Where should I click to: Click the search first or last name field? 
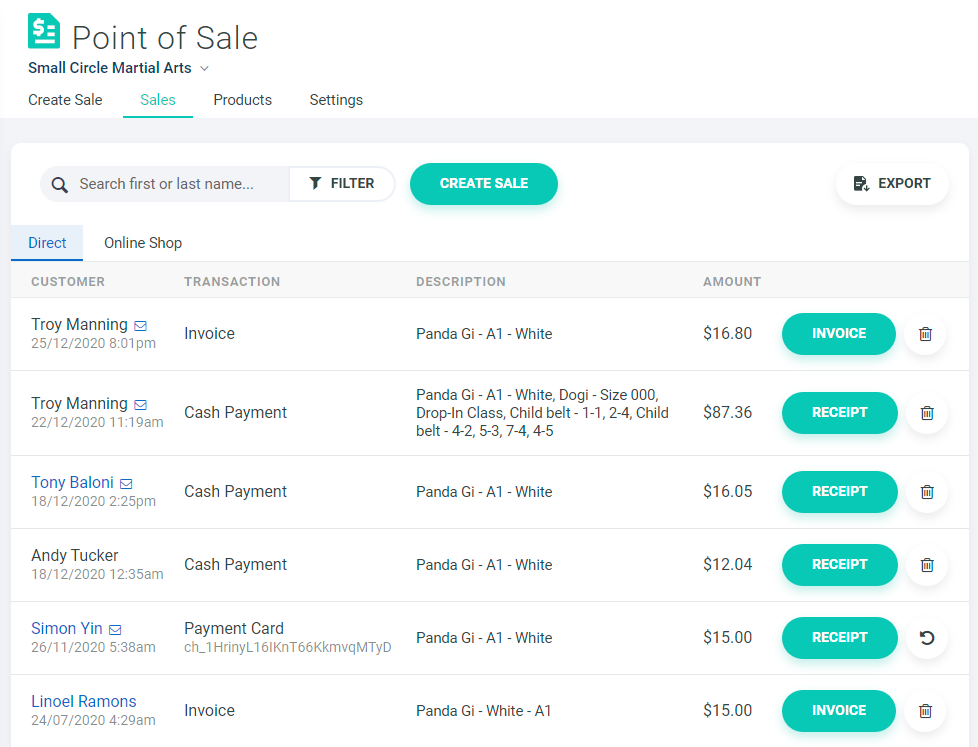pyautogui.click(x=180, y=184)
